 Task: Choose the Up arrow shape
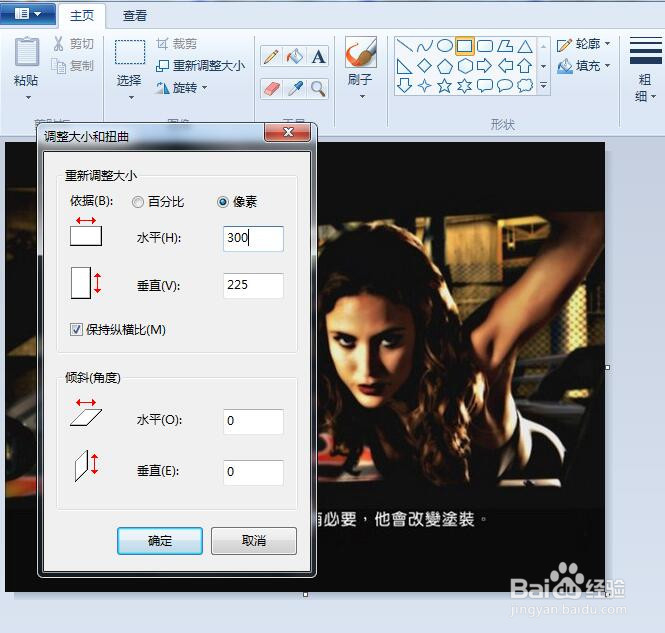(525, 66)
